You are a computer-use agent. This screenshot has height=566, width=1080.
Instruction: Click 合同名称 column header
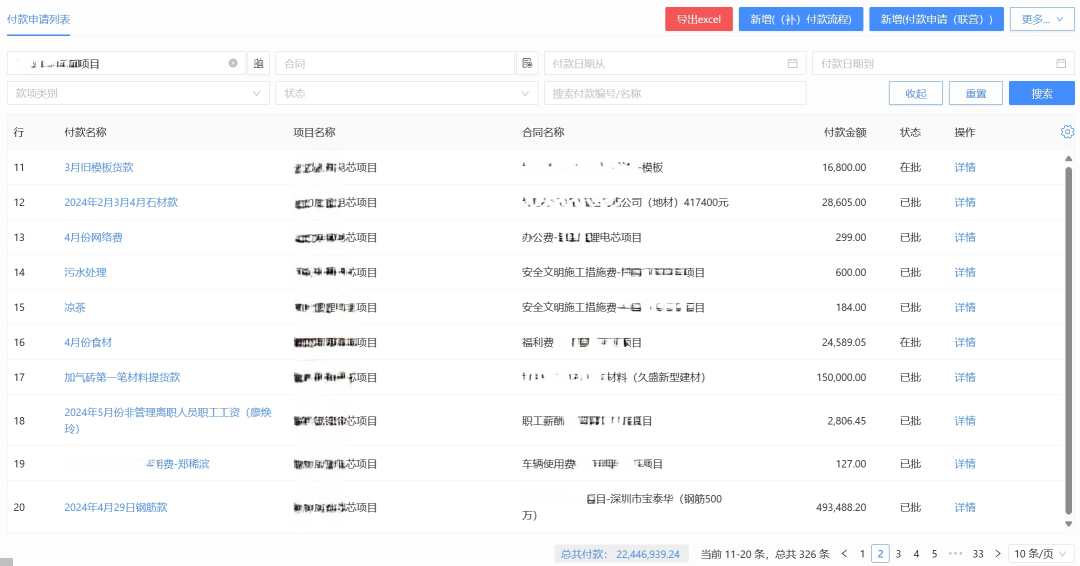coord(543,132)
